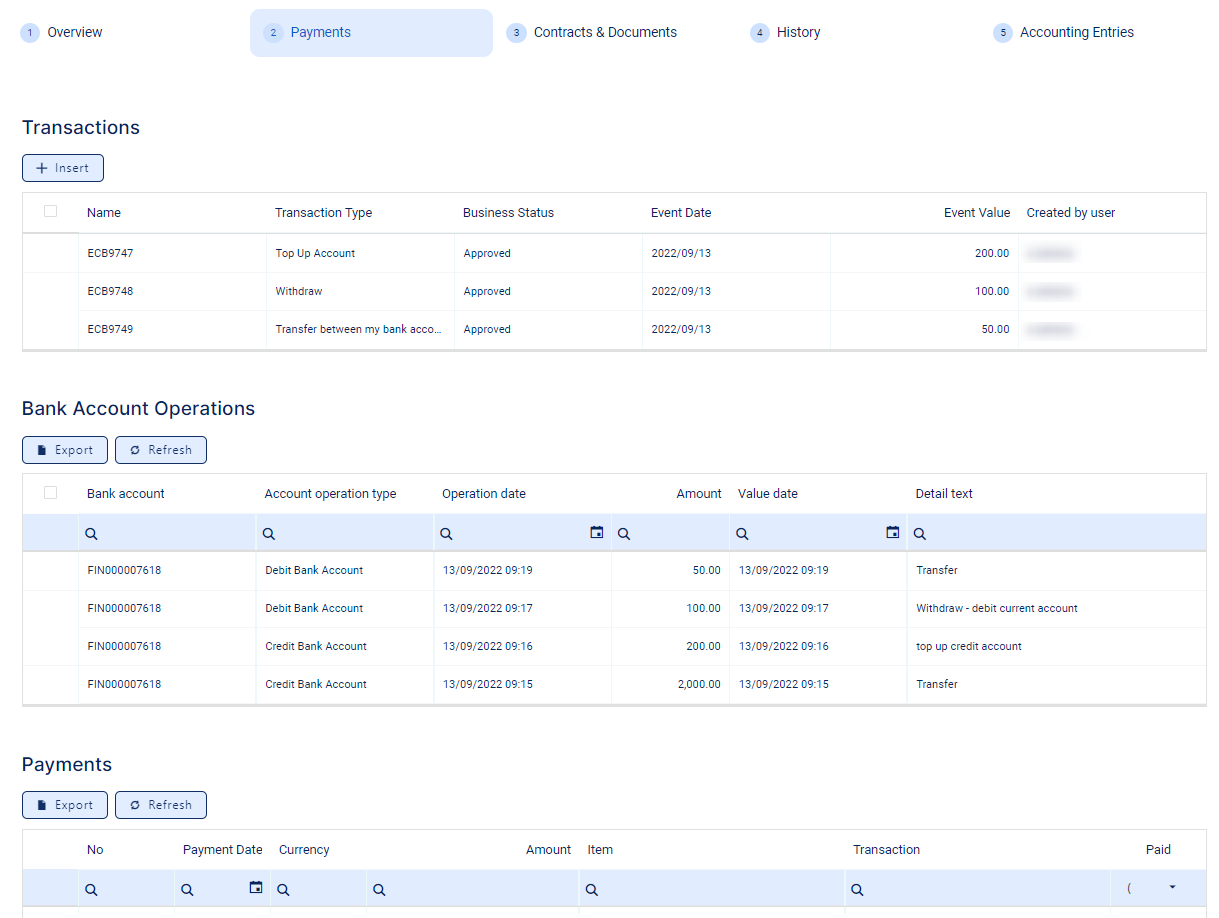Click search icon in Payments Item filter
Screen dimensions: 1219x918
click(x=592, y=889)
